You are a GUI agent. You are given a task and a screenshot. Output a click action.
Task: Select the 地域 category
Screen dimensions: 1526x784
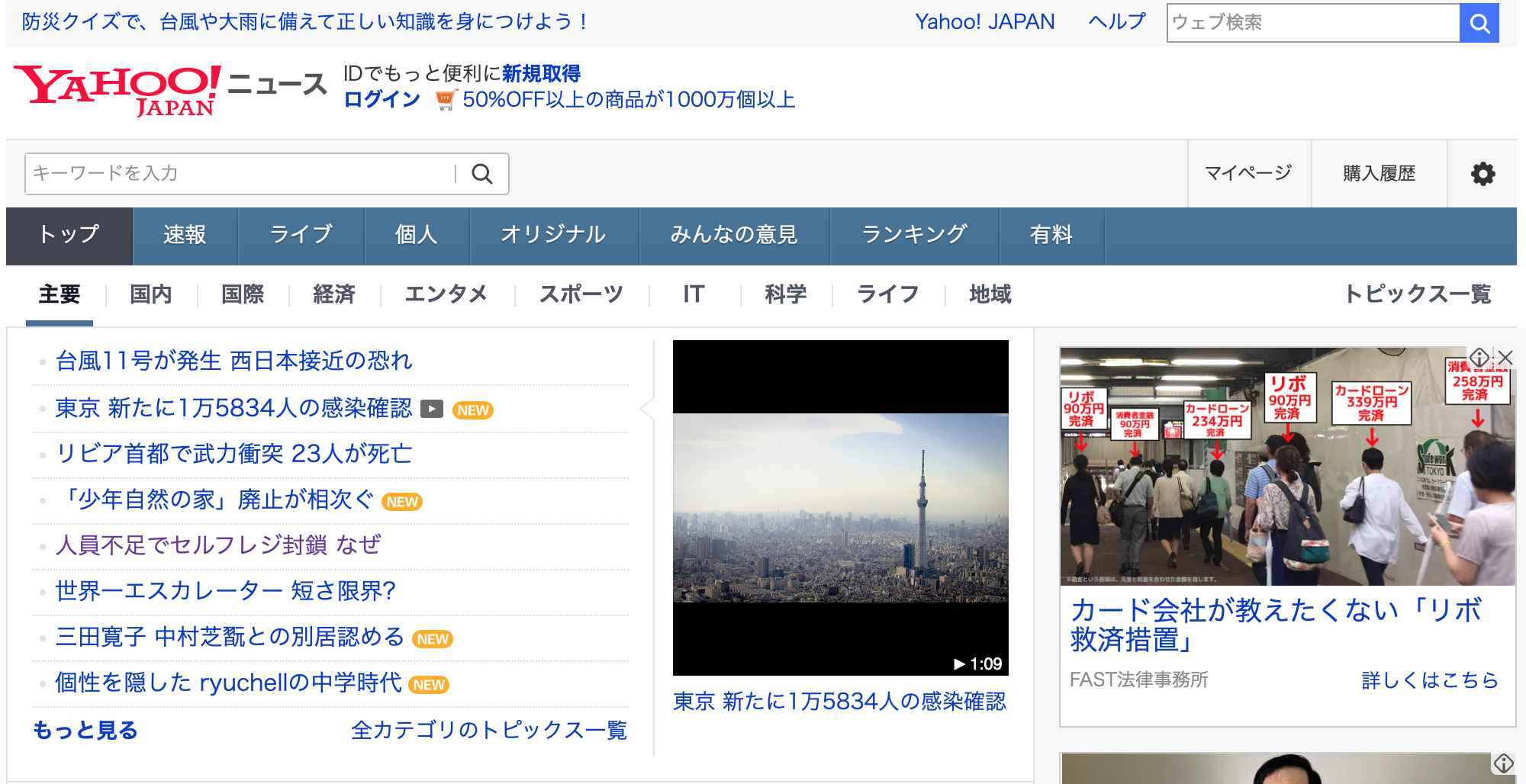click(990, 294)
